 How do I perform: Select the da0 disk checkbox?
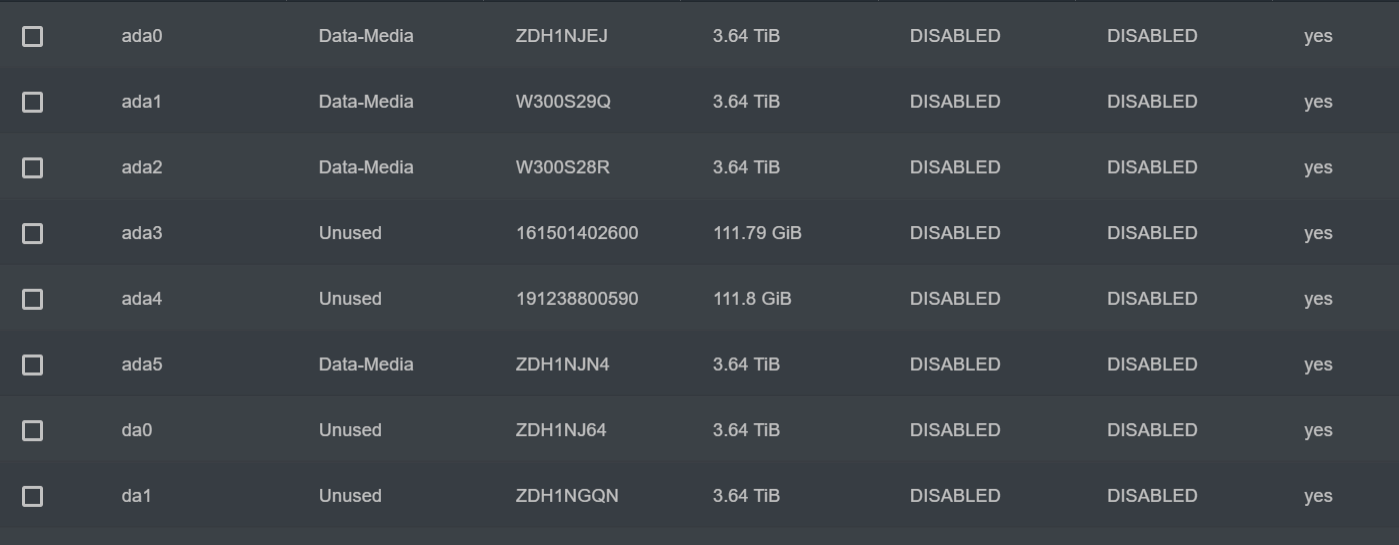[33, 430]
